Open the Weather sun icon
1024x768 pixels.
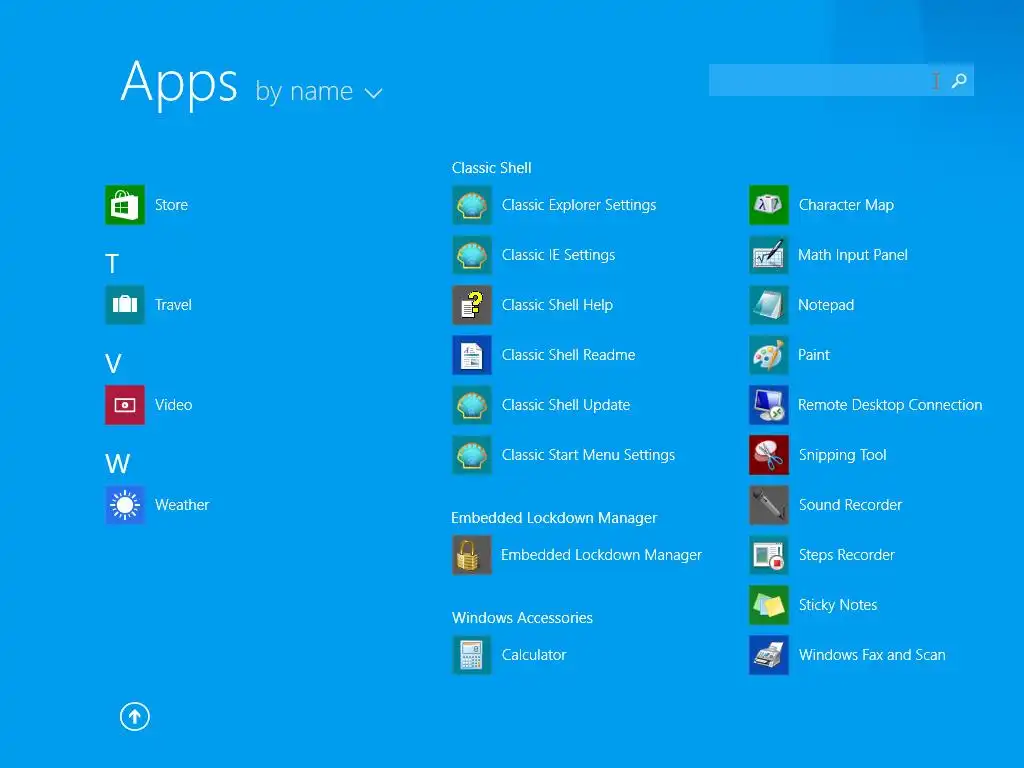click(125, 505)
